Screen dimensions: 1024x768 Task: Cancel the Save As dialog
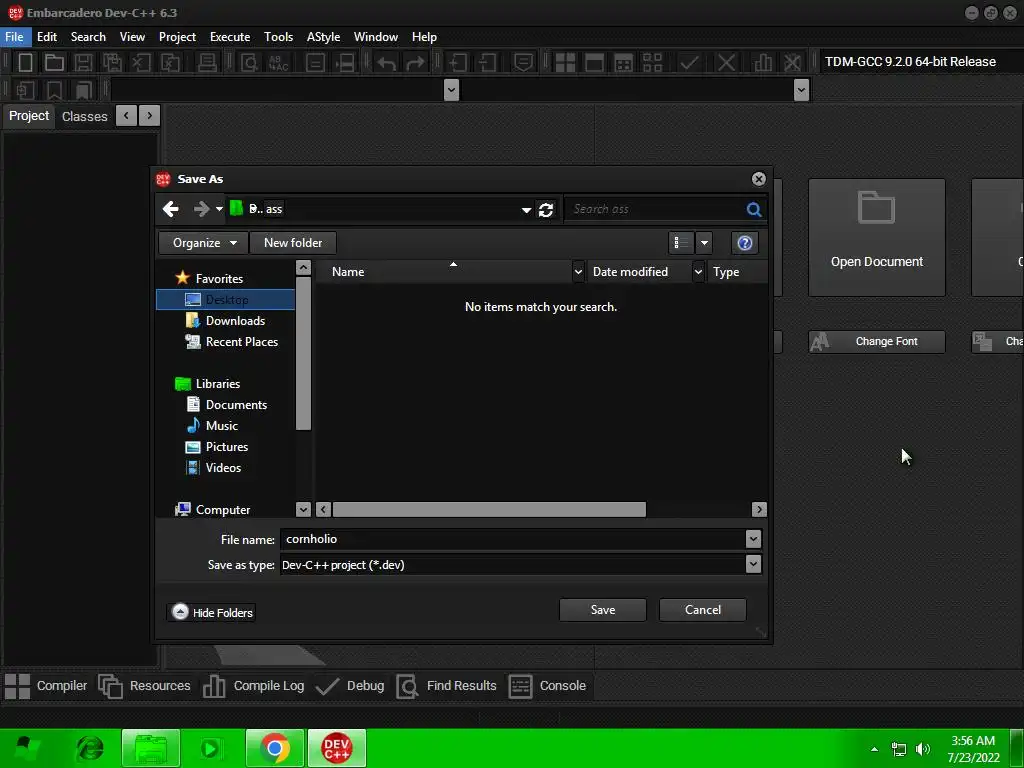point(703,610)
